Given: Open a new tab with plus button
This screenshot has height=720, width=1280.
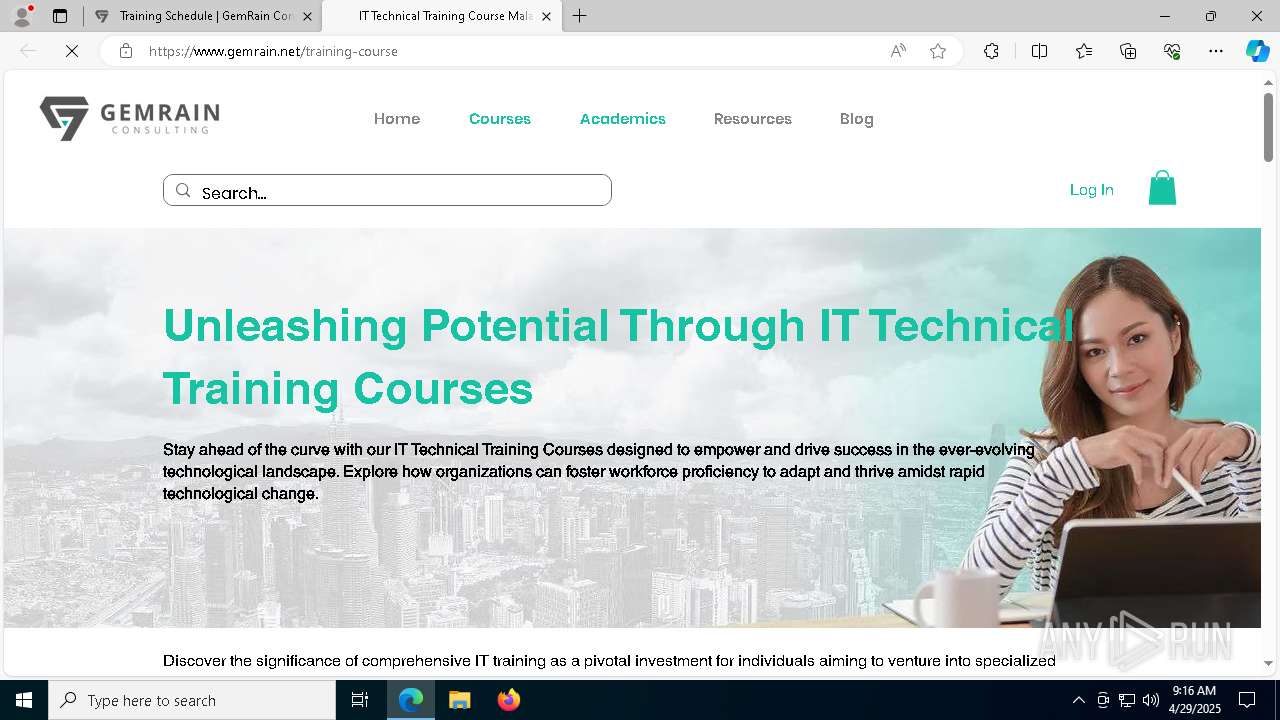Looking at the screenshot, I should 580,16.
